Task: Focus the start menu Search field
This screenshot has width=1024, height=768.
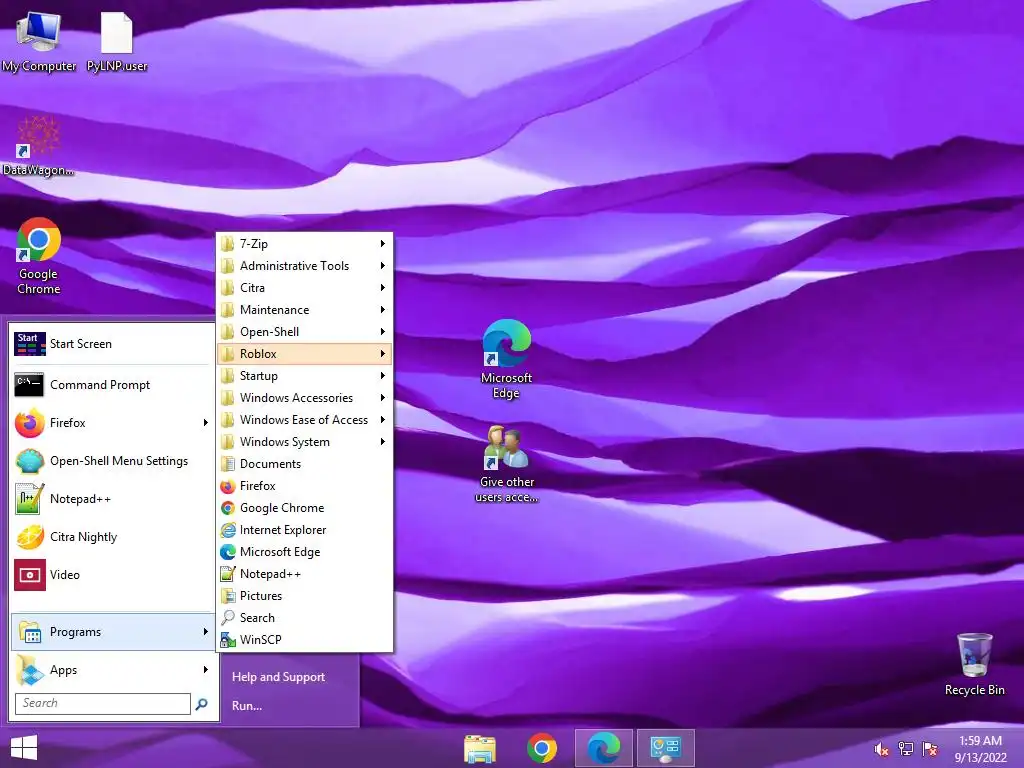Action: (x=103, y=703)
